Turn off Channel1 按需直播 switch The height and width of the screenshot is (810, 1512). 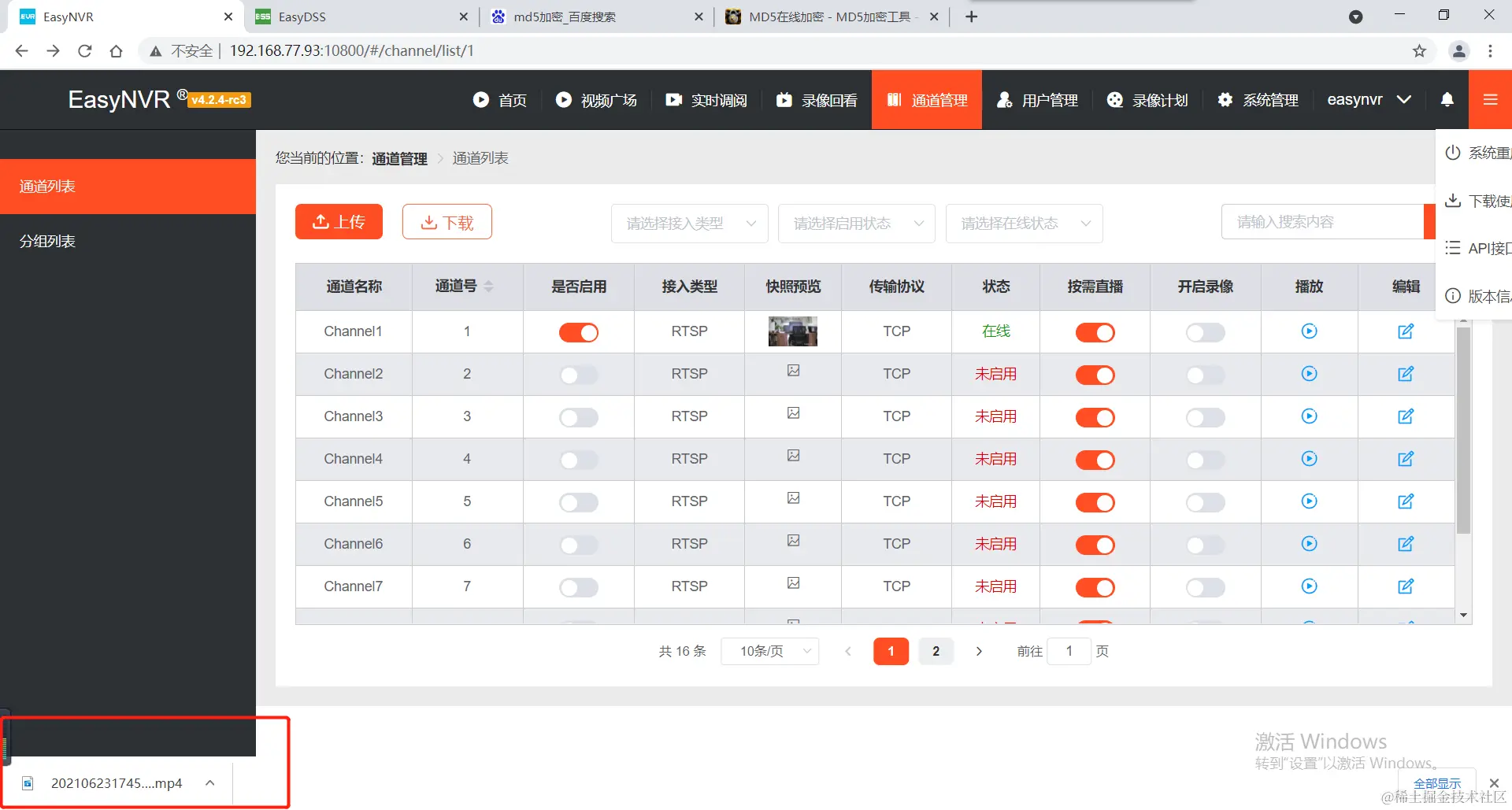coord(1095,332)
